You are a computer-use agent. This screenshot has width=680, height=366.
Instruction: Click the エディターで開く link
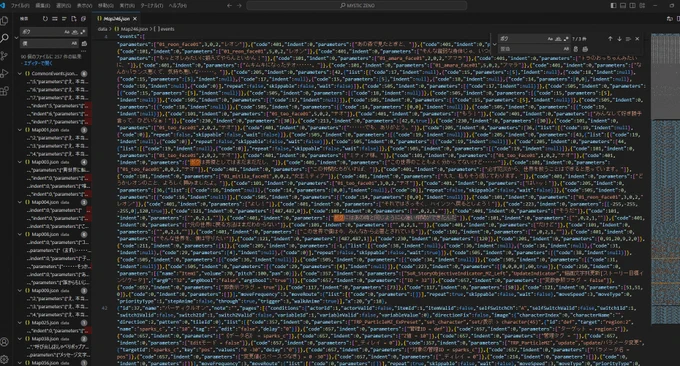tap(37, 63)
